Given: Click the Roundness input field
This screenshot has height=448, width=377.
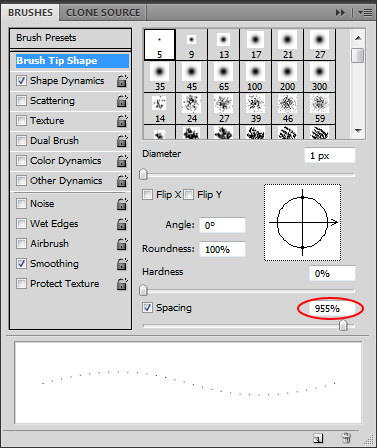Looking at the screenshot, I should tap(222, 249).
